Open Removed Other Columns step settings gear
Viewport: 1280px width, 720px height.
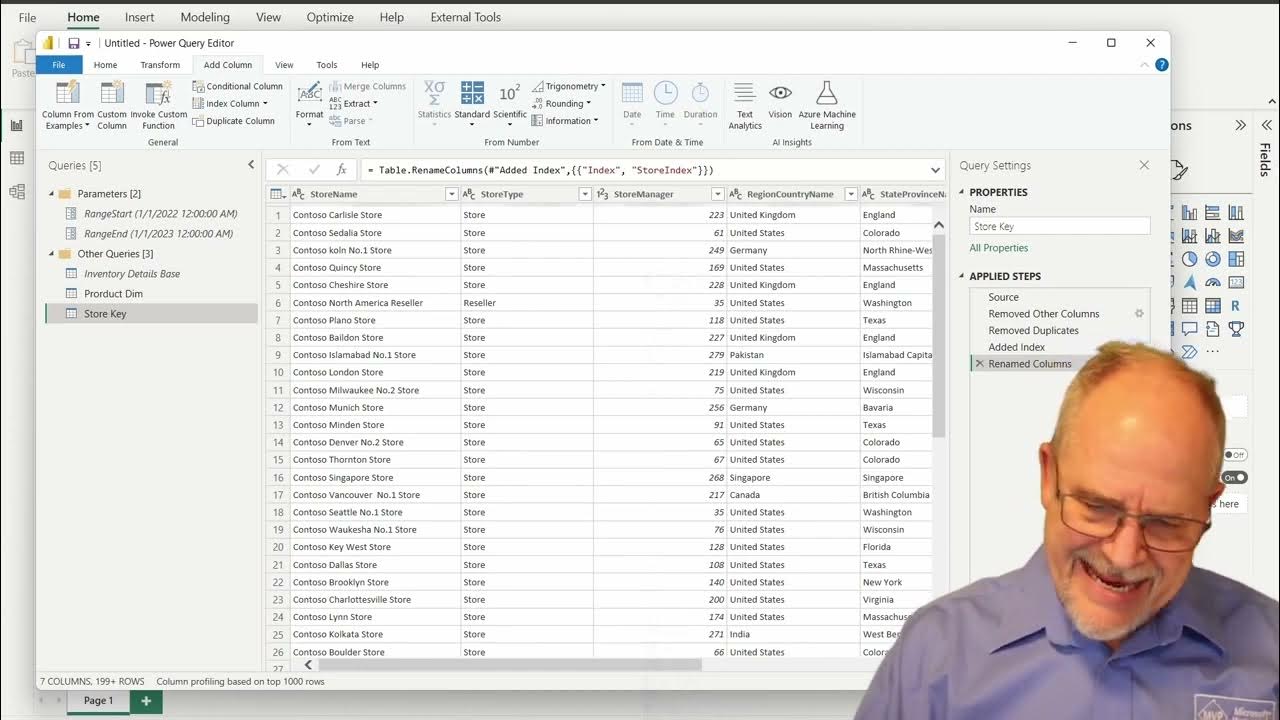tap(1138, 314)
